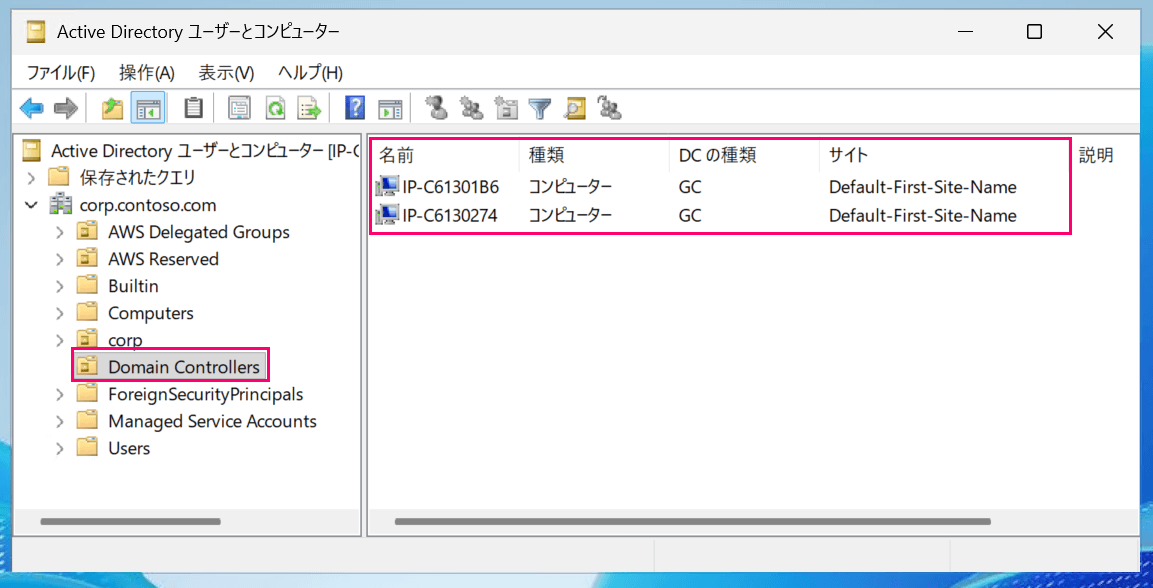
Task: Create a new organizational unit with toolbar icon
Action: point(506,109)
